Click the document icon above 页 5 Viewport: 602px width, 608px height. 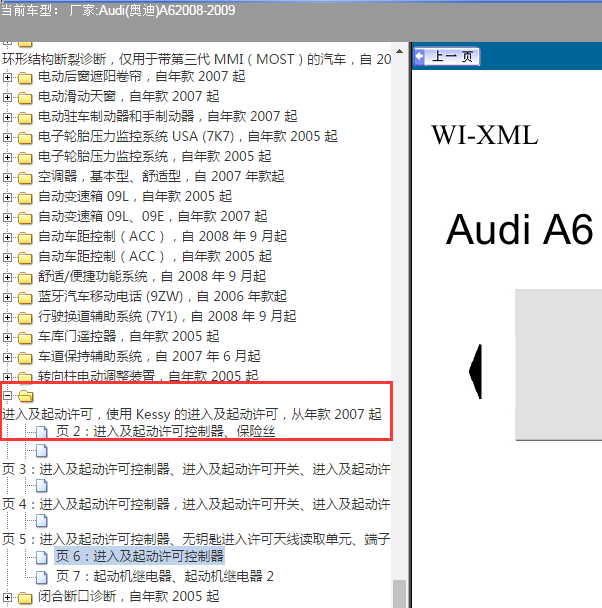pos(42,521)
